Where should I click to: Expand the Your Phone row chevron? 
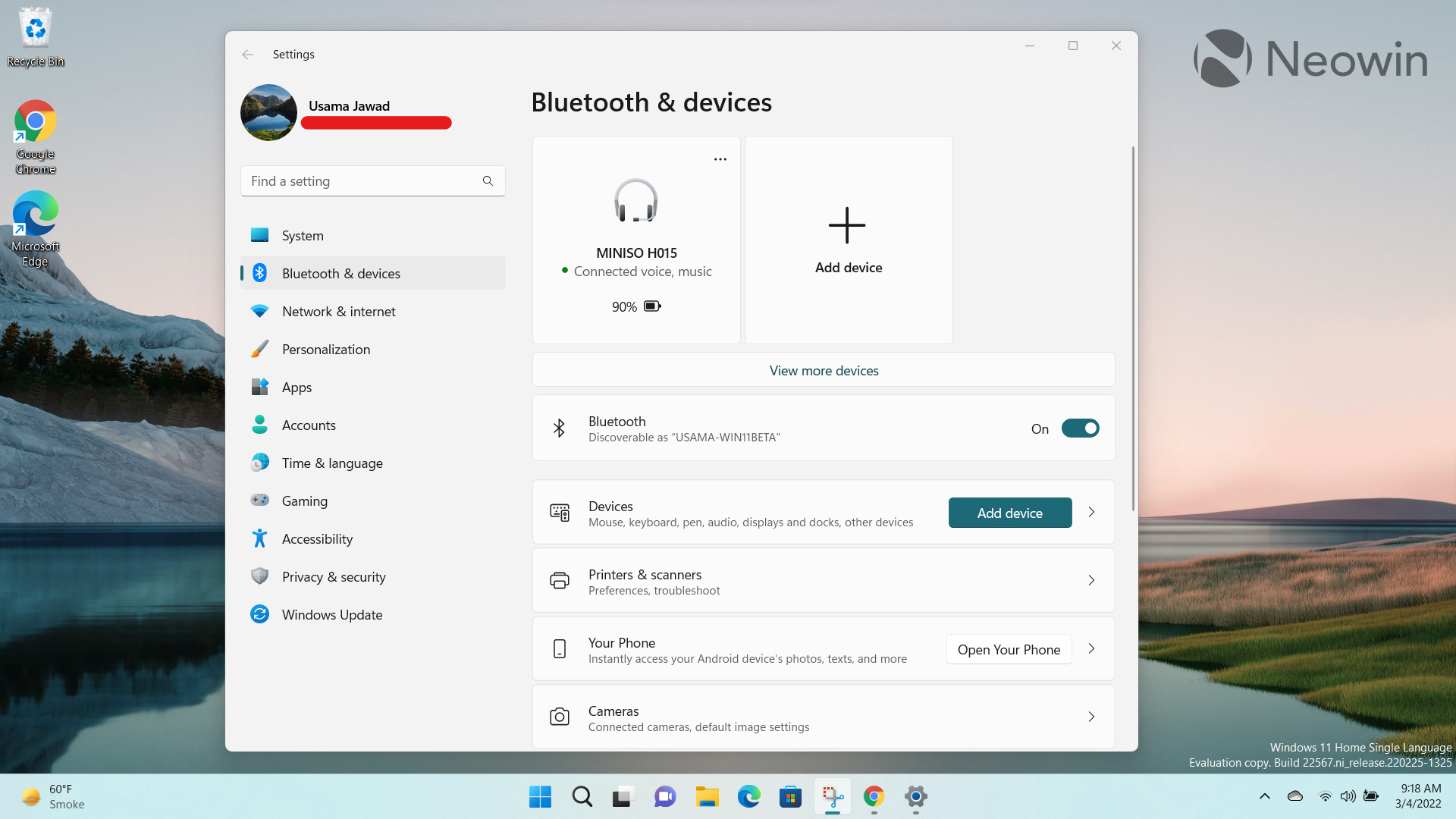pos(1091,648)
